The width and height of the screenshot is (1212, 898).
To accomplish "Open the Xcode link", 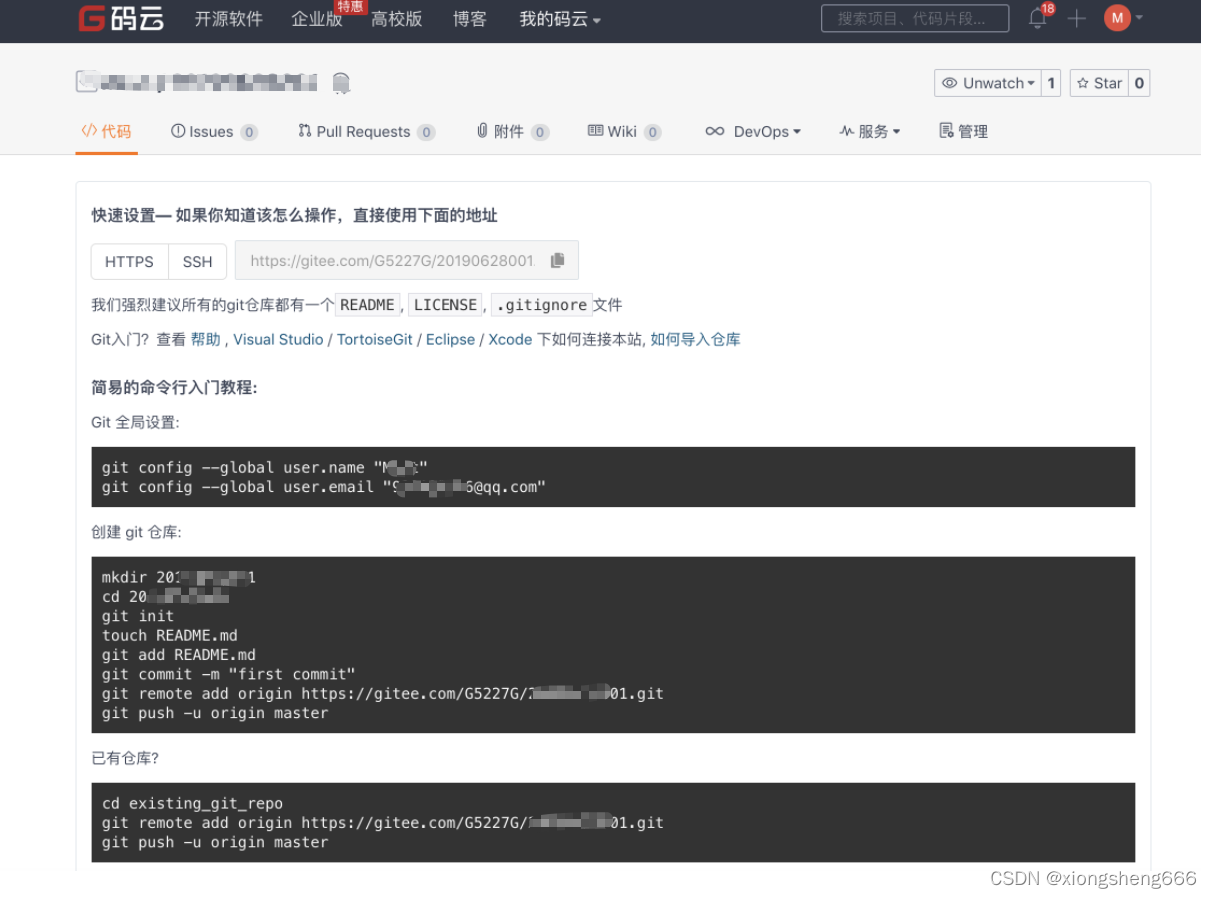I will (x=510, y=339).
